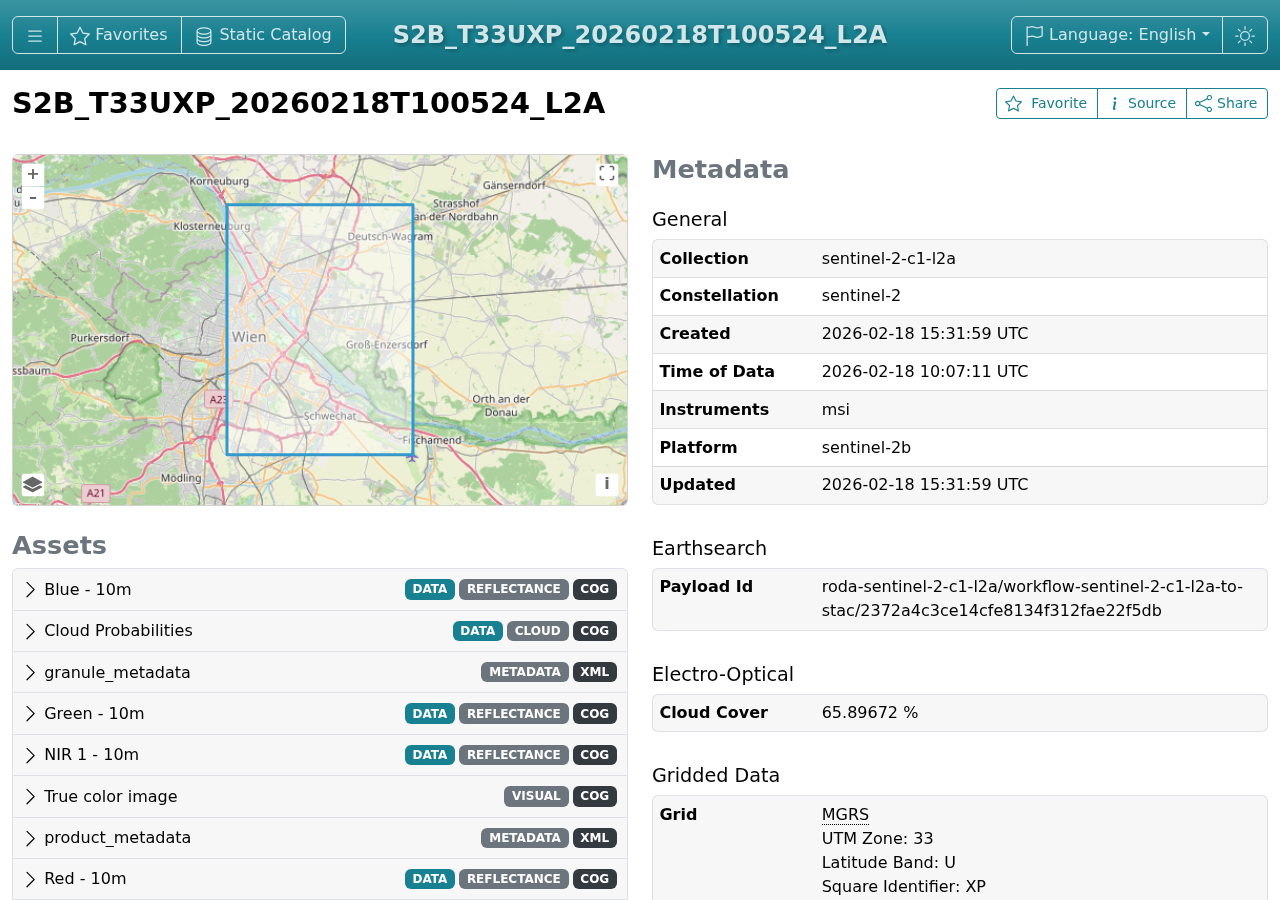
Task: Click the CLOUD badge on Cloud Probabilities
Action: [538, 631]
